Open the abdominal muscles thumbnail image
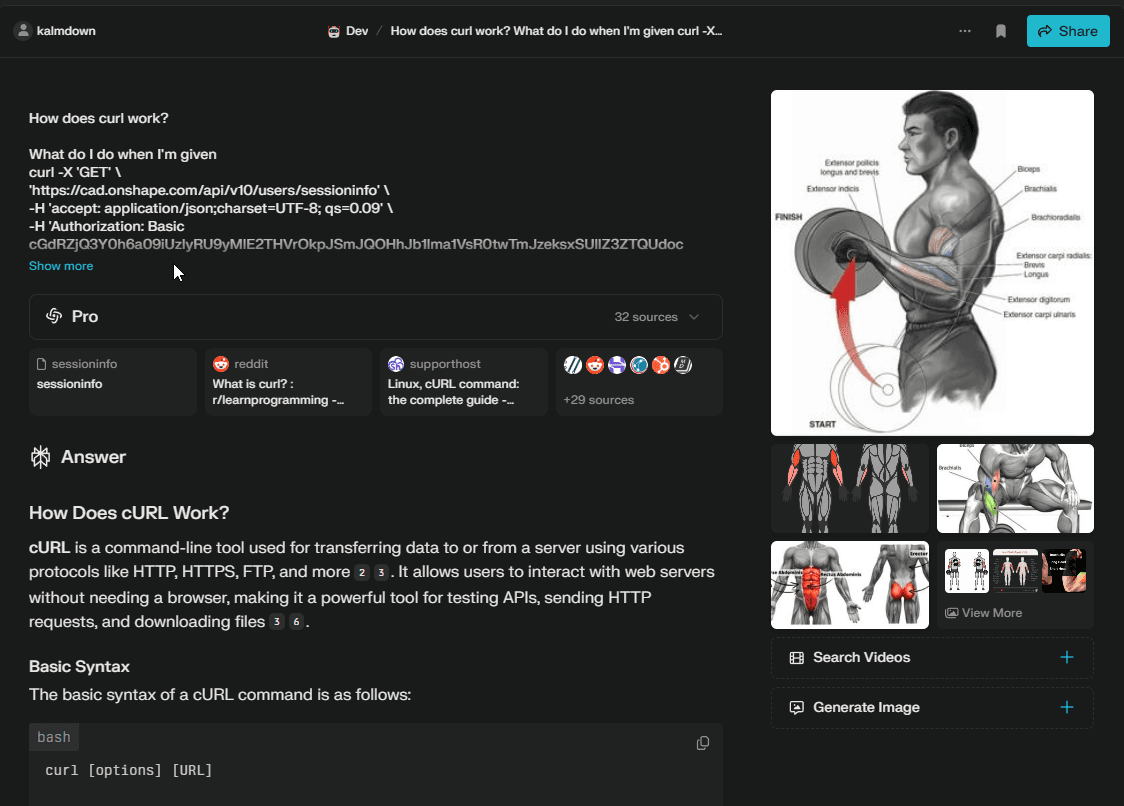This screenshot has width=1124, height=806. (x=849, y=585)
